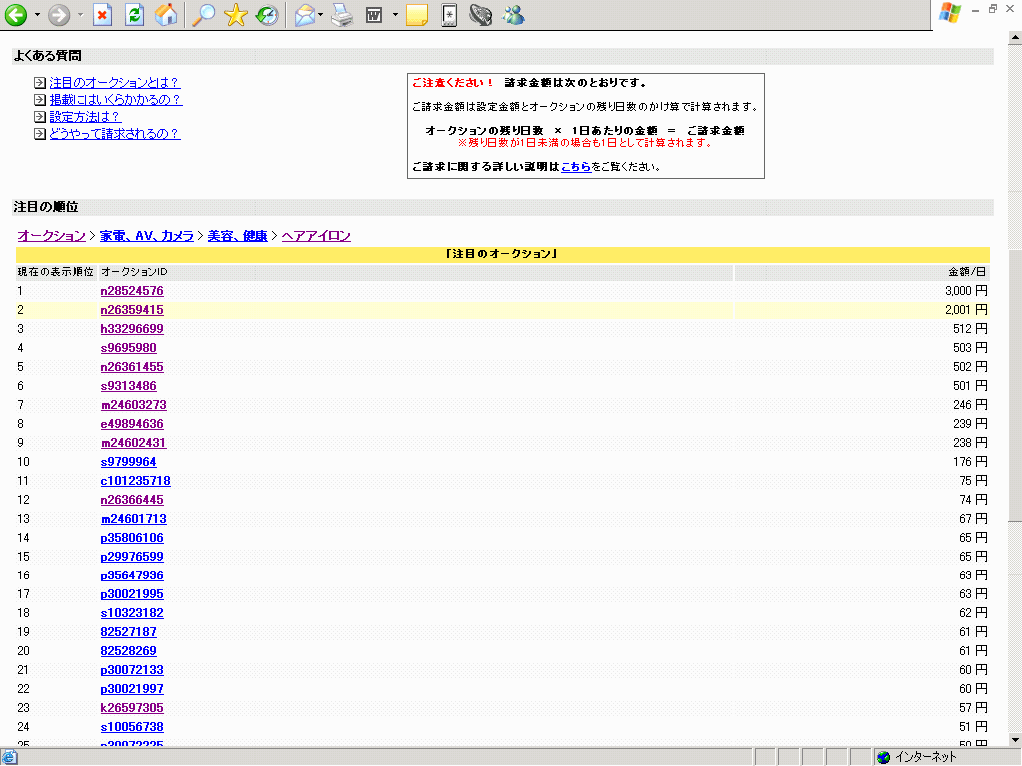Open Search with the magnifying glass icon

coord(203,15)
